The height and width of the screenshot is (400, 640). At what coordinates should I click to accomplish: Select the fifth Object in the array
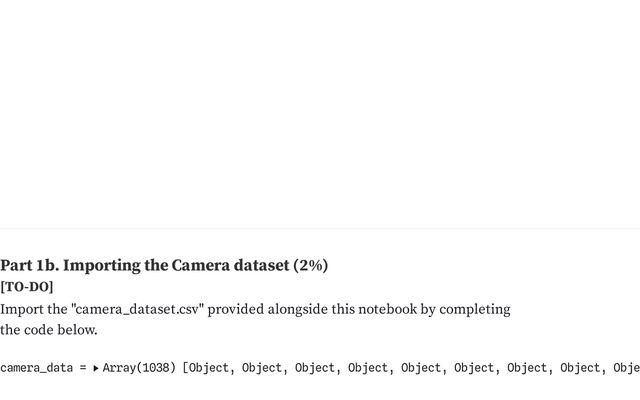[420, 368]
